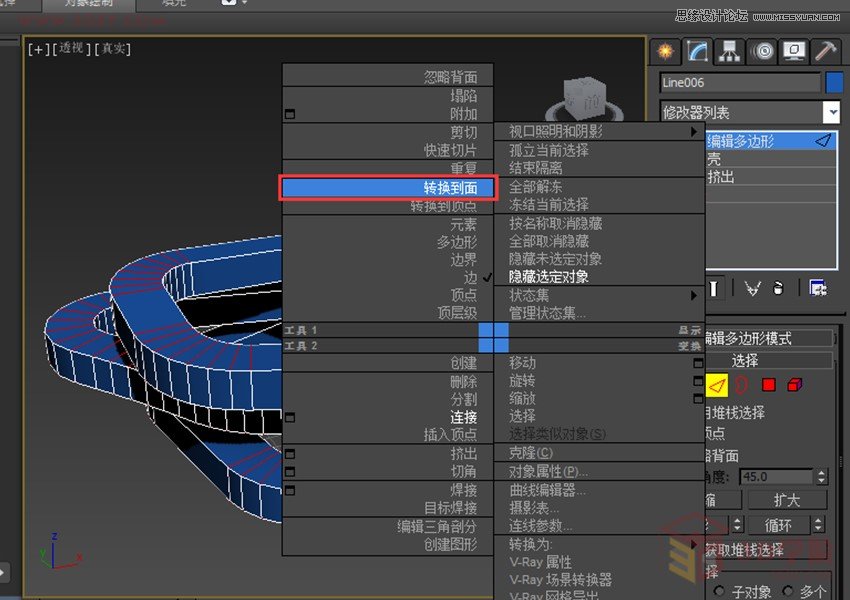Choose 转换到顶点 in quad menu
Viewport: 850px width, 600px height.
pyautogui.click(x=388, y=206)
